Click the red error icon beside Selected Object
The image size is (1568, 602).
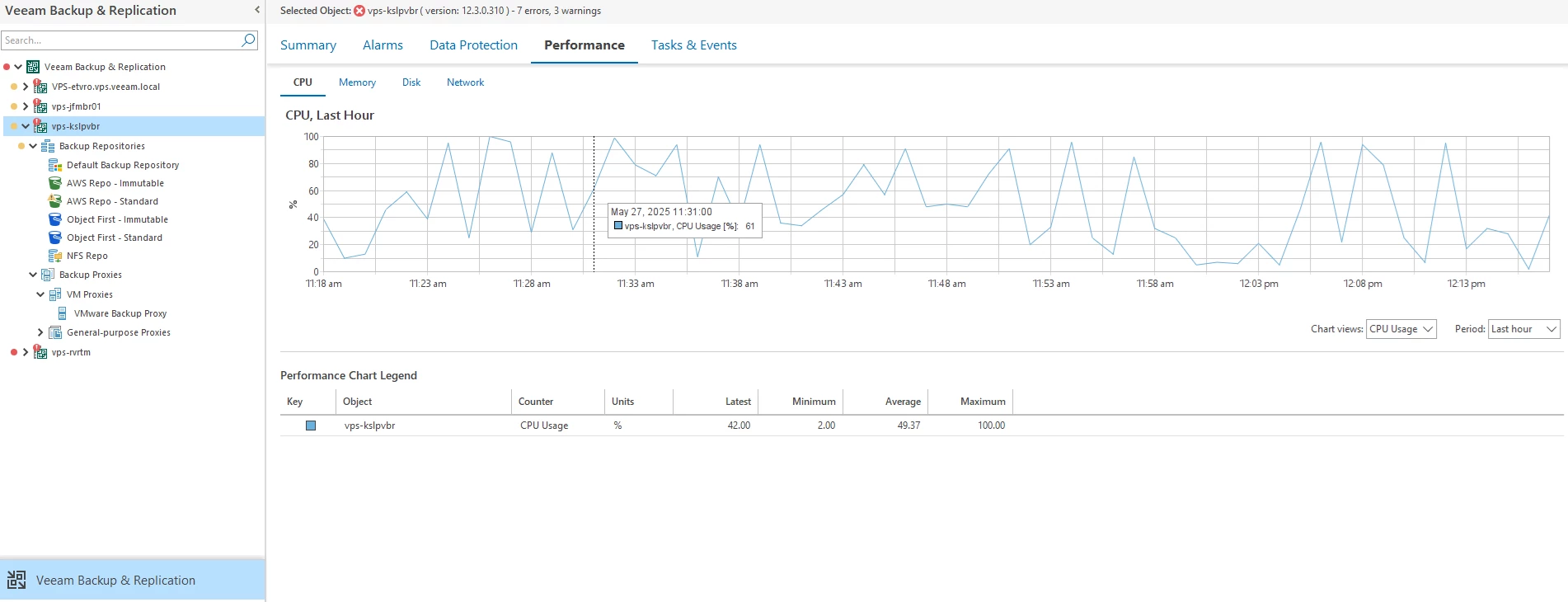coord(359,11)
